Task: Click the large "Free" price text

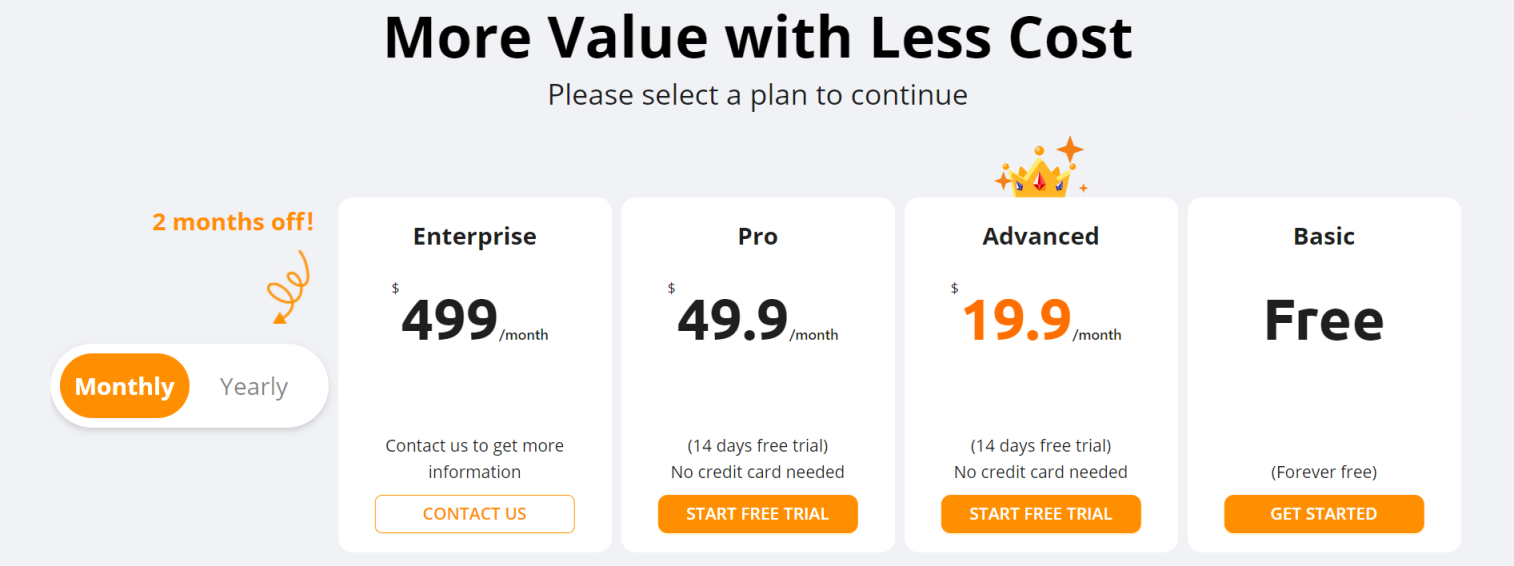Action: (1323, 320)
